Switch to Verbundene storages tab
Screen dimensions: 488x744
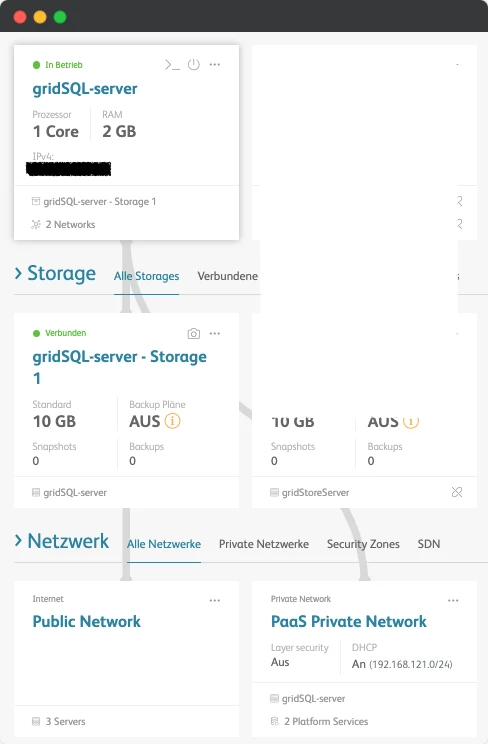pyautogui.click(x=227, y=276)
